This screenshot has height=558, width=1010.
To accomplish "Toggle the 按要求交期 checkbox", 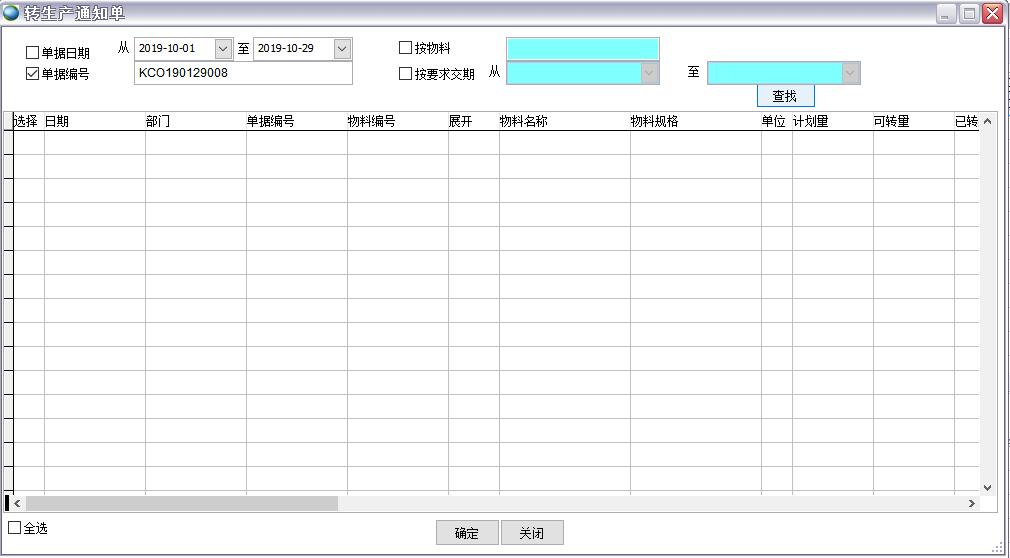I will 406,74.
